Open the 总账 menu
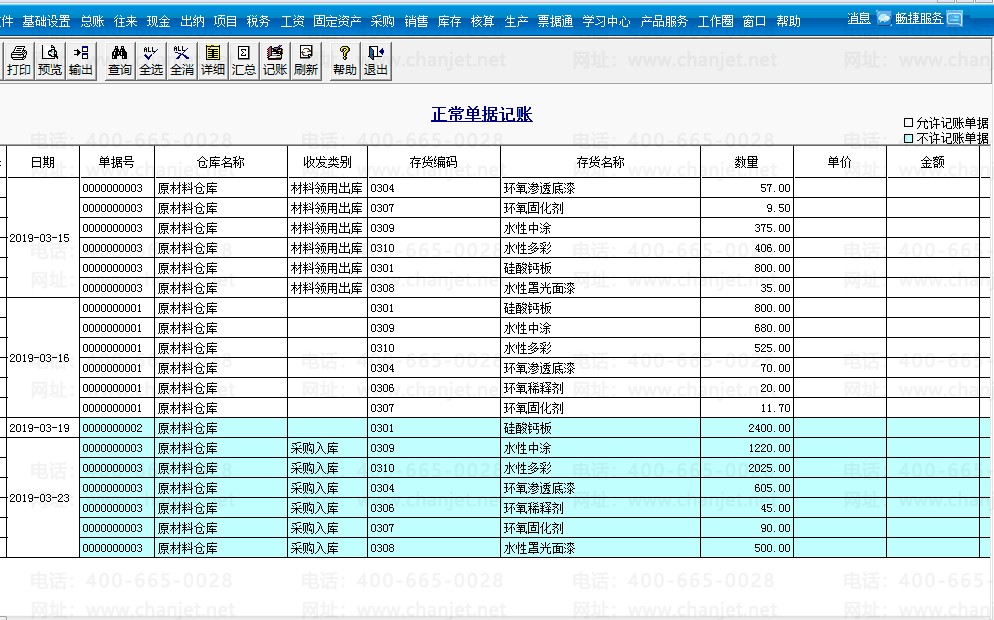994x620 pixels. pyautogui.click(x=92, y=21)
